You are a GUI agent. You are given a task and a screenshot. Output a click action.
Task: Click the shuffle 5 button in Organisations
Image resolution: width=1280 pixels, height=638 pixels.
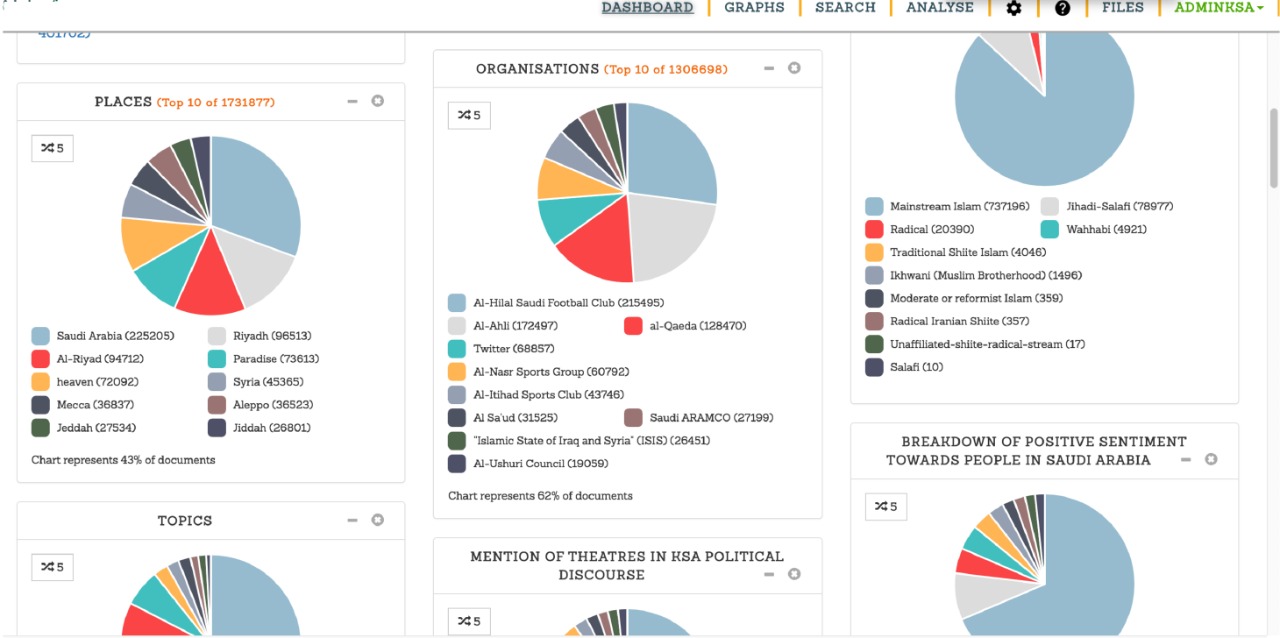point(469,115)
